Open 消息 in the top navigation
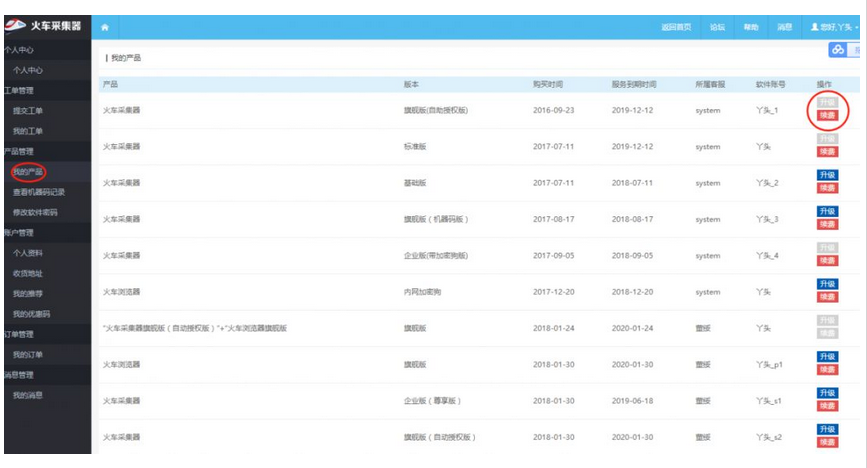The height and width of the screenshot is (468, 867). (784, 27)
